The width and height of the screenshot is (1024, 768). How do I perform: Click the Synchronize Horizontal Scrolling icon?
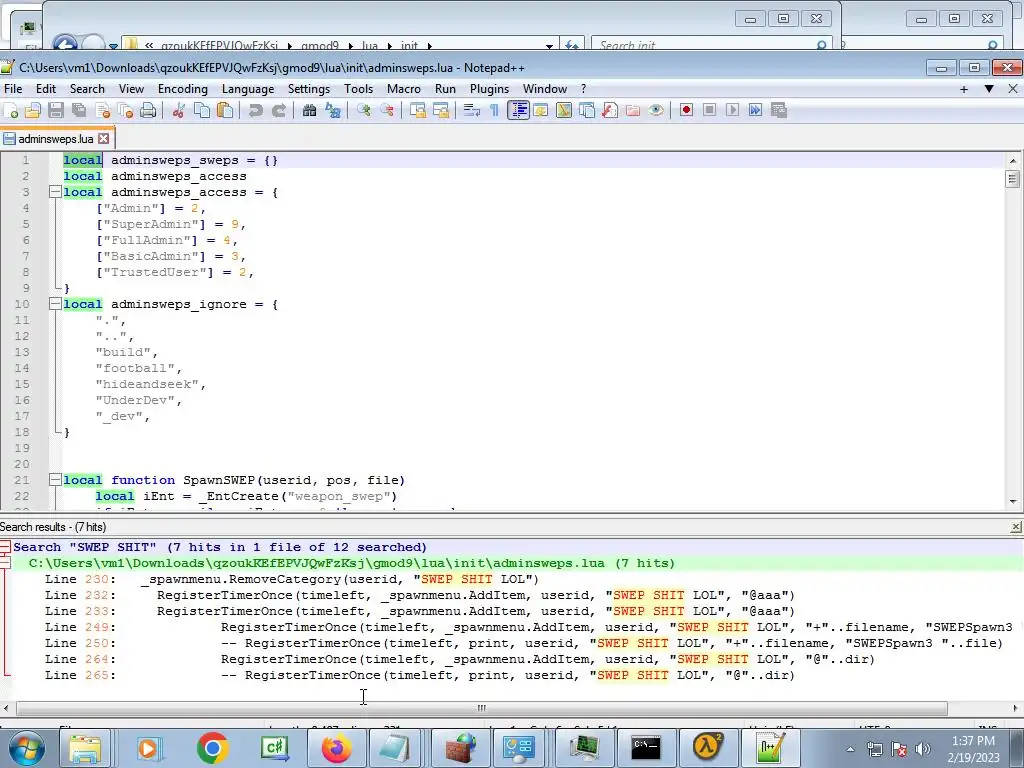coord(441,110)
